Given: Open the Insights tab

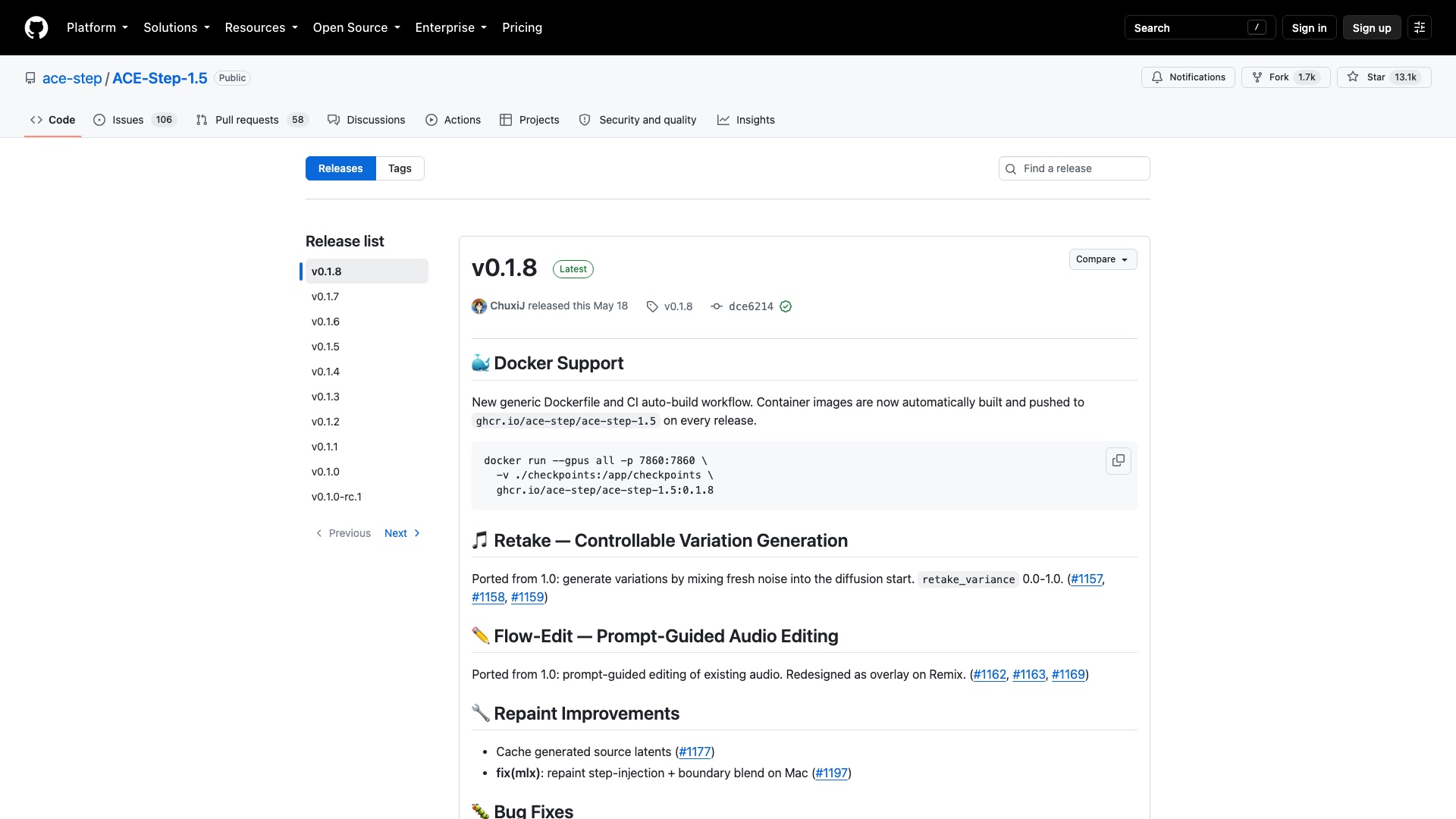Looking at the screenshot, I should click(x=746, y=120).
